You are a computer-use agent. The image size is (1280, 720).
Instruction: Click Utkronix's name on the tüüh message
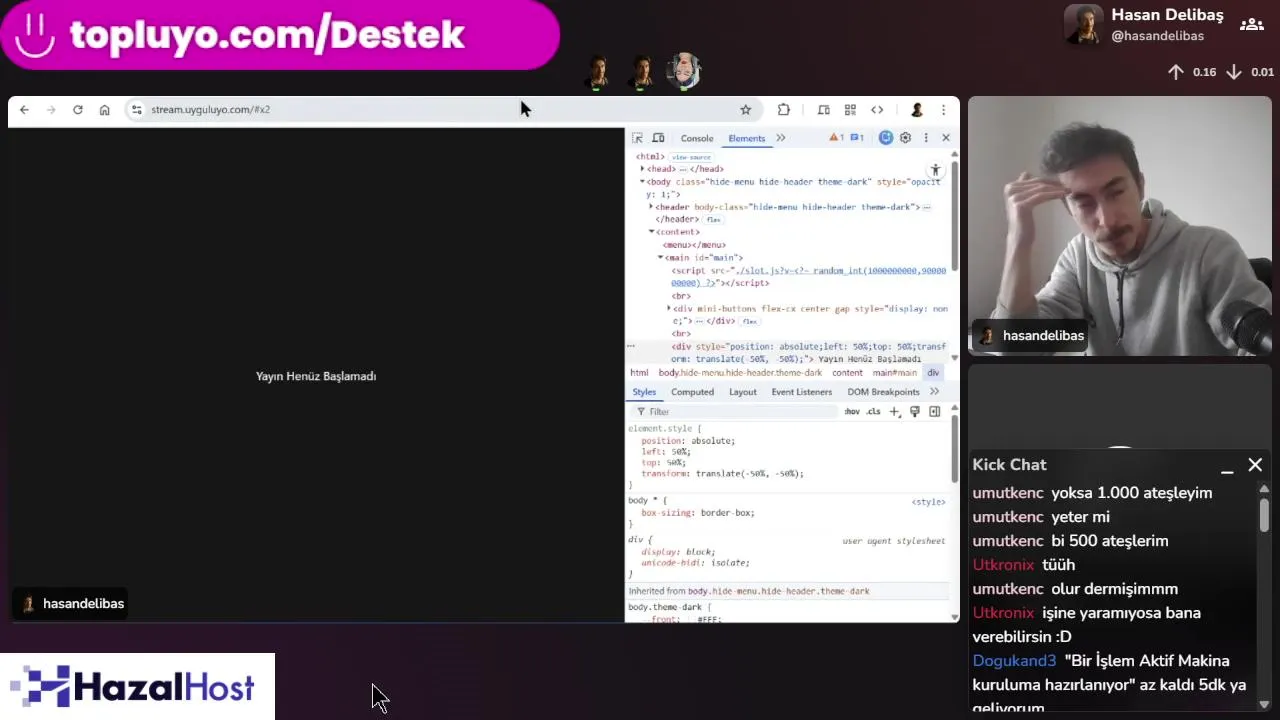1003,565
